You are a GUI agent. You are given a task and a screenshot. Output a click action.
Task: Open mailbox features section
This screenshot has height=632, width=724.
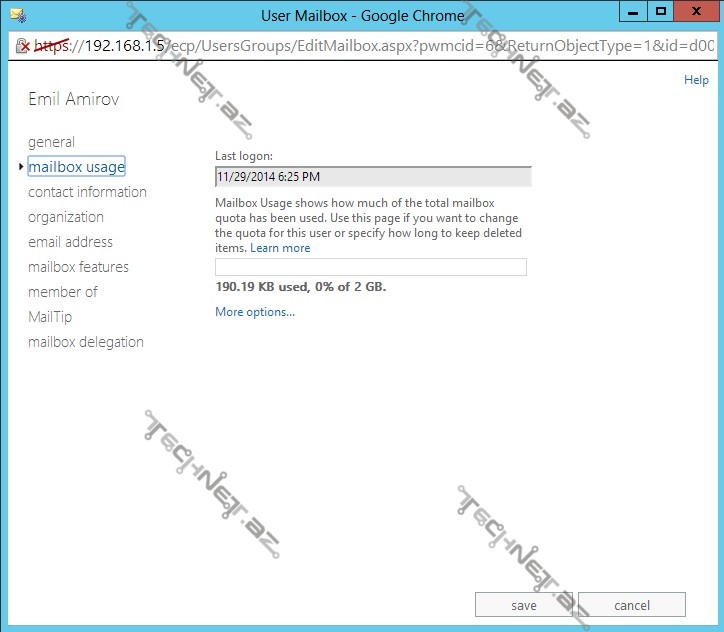pyautogui.click(x=78, y=267)
